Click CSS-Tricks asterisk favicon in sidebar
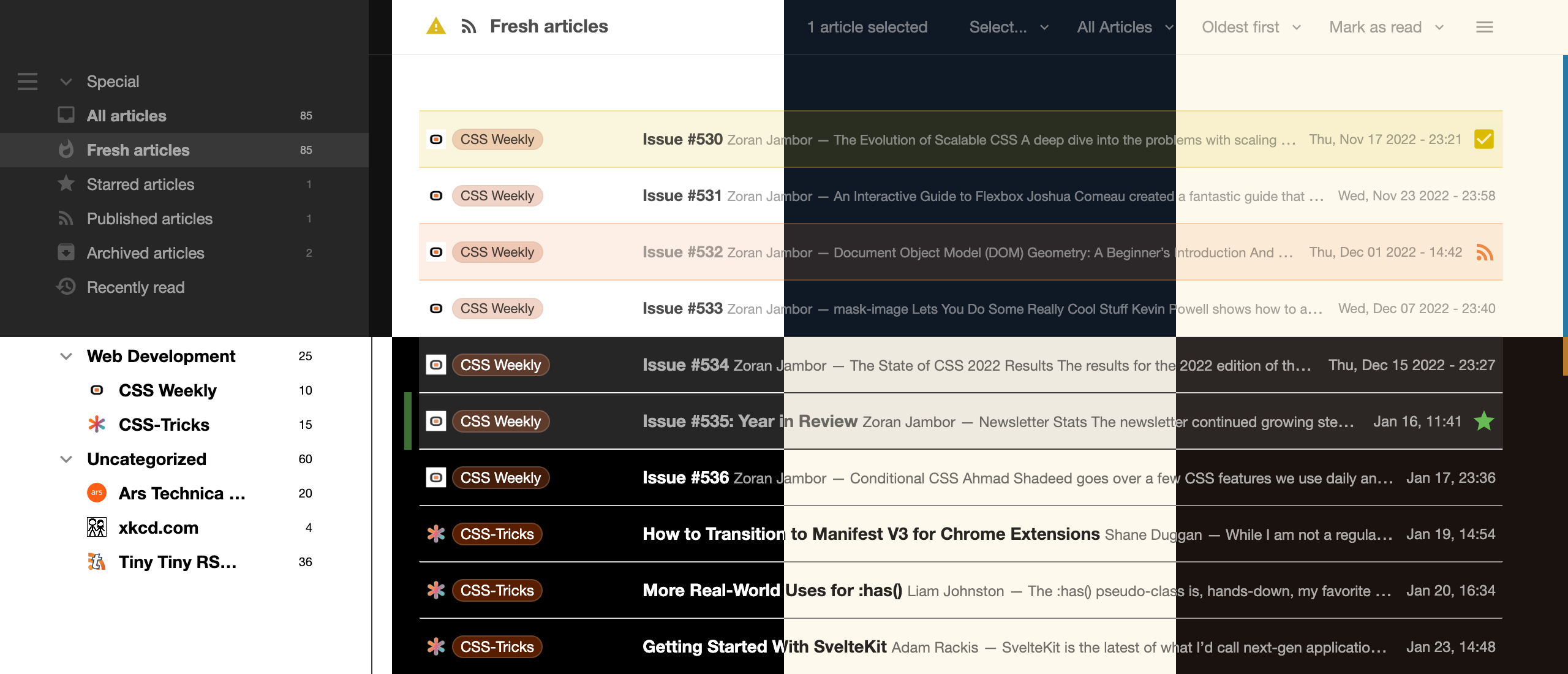The image size is (1568, 674). point(97,424)
